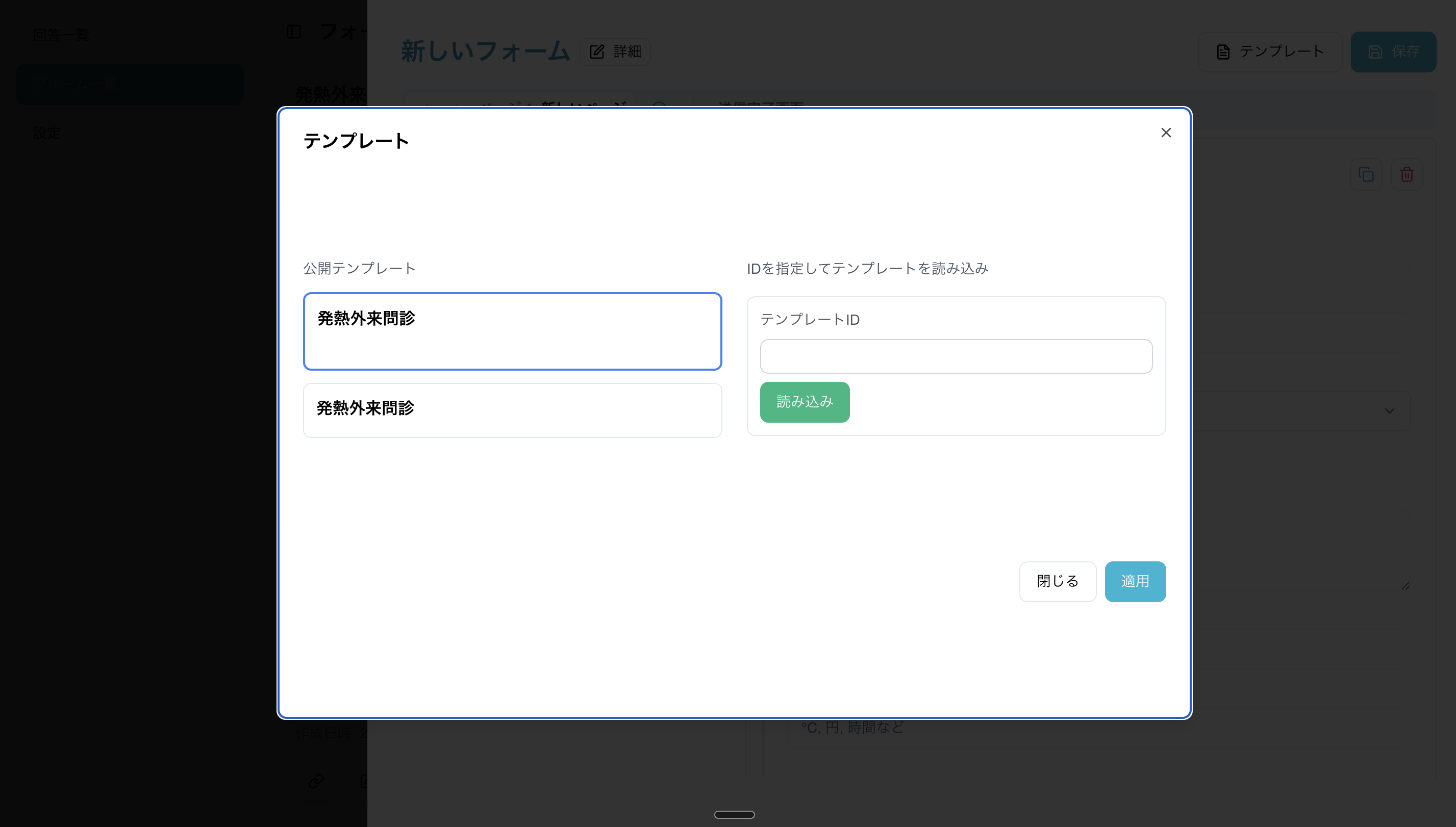Open 回答一覧 in the sidebar
Viewport: 1456px width, 827px height.
[61, 35]
